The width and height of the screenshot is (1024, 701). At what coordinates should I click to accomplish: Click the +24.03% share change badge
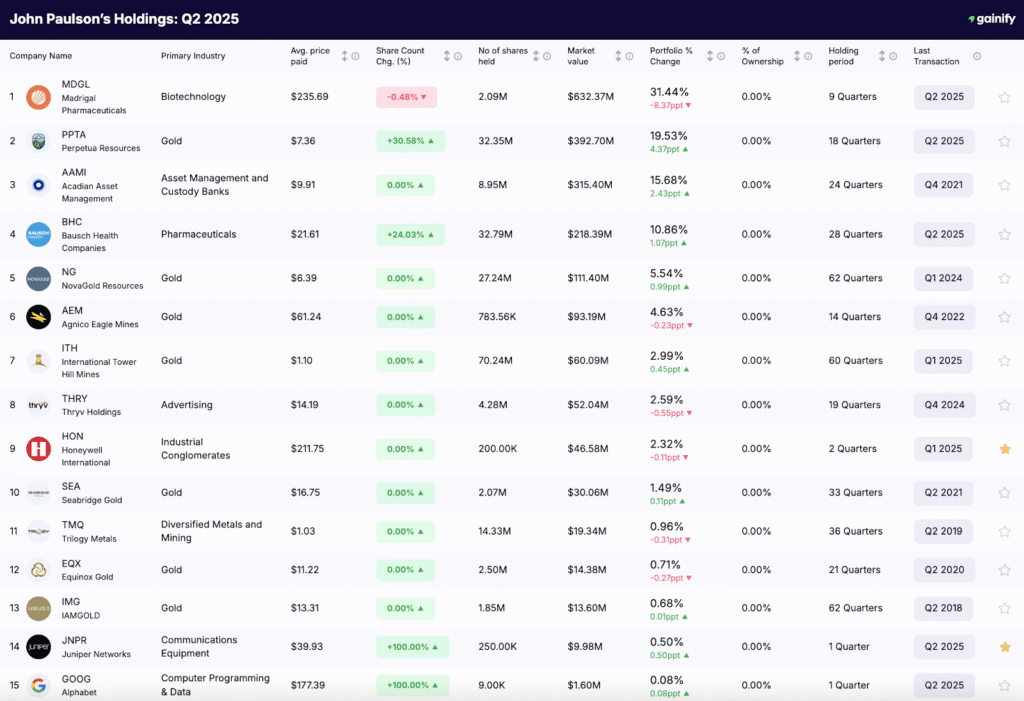click(x=410, y=235)
